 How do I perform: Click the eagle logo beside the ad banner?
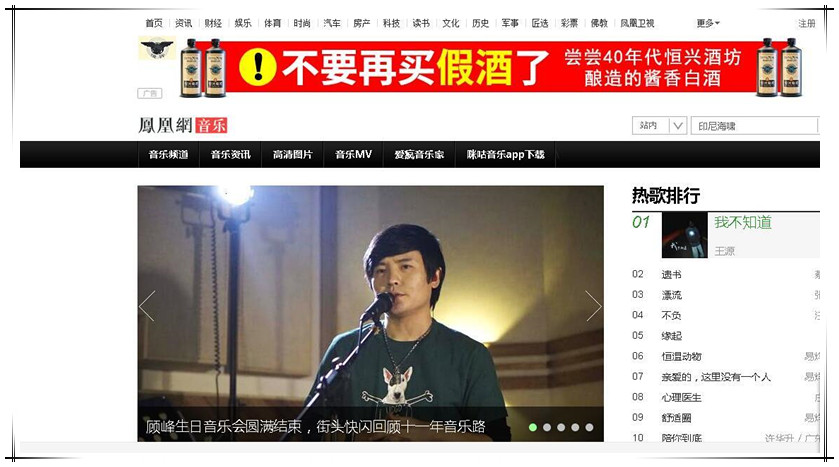[157, 48]
